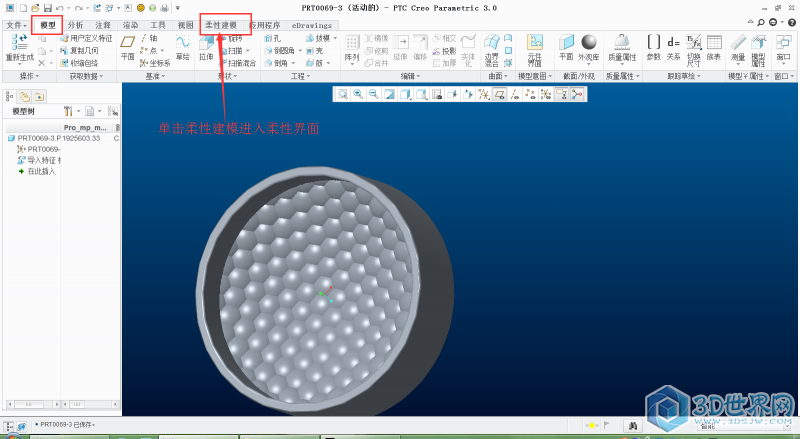Click Refit zoom icon in graphics toolbar
Viewport: 800px width, 439px height.
[x=343, y=94]
